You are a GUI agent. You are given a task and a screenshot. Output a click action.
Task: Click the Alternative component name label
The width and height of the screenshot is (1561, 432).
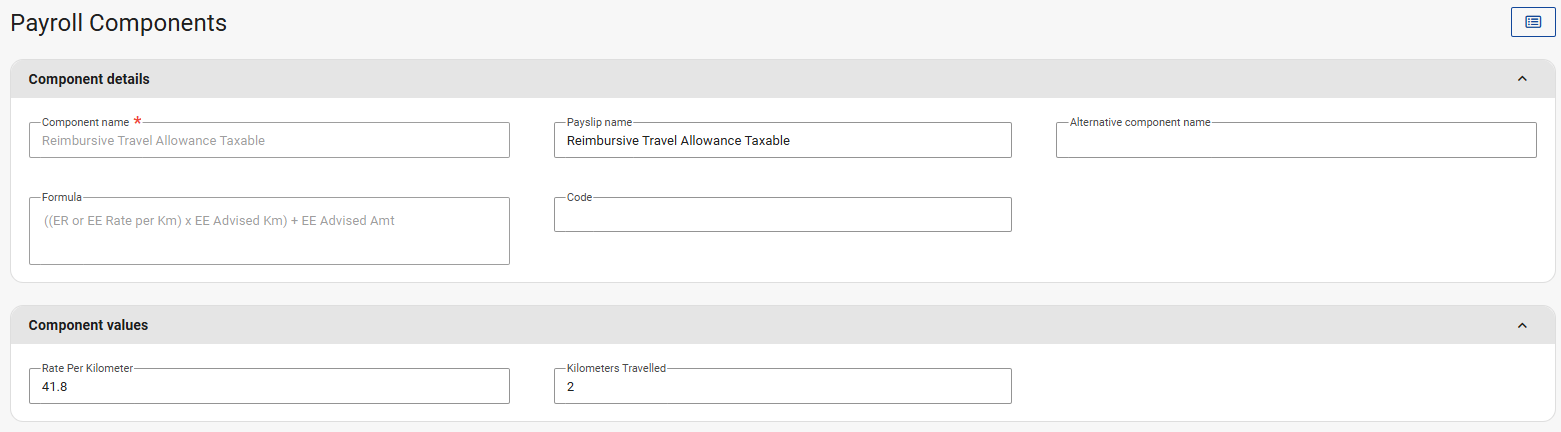tap(1140, 122)
